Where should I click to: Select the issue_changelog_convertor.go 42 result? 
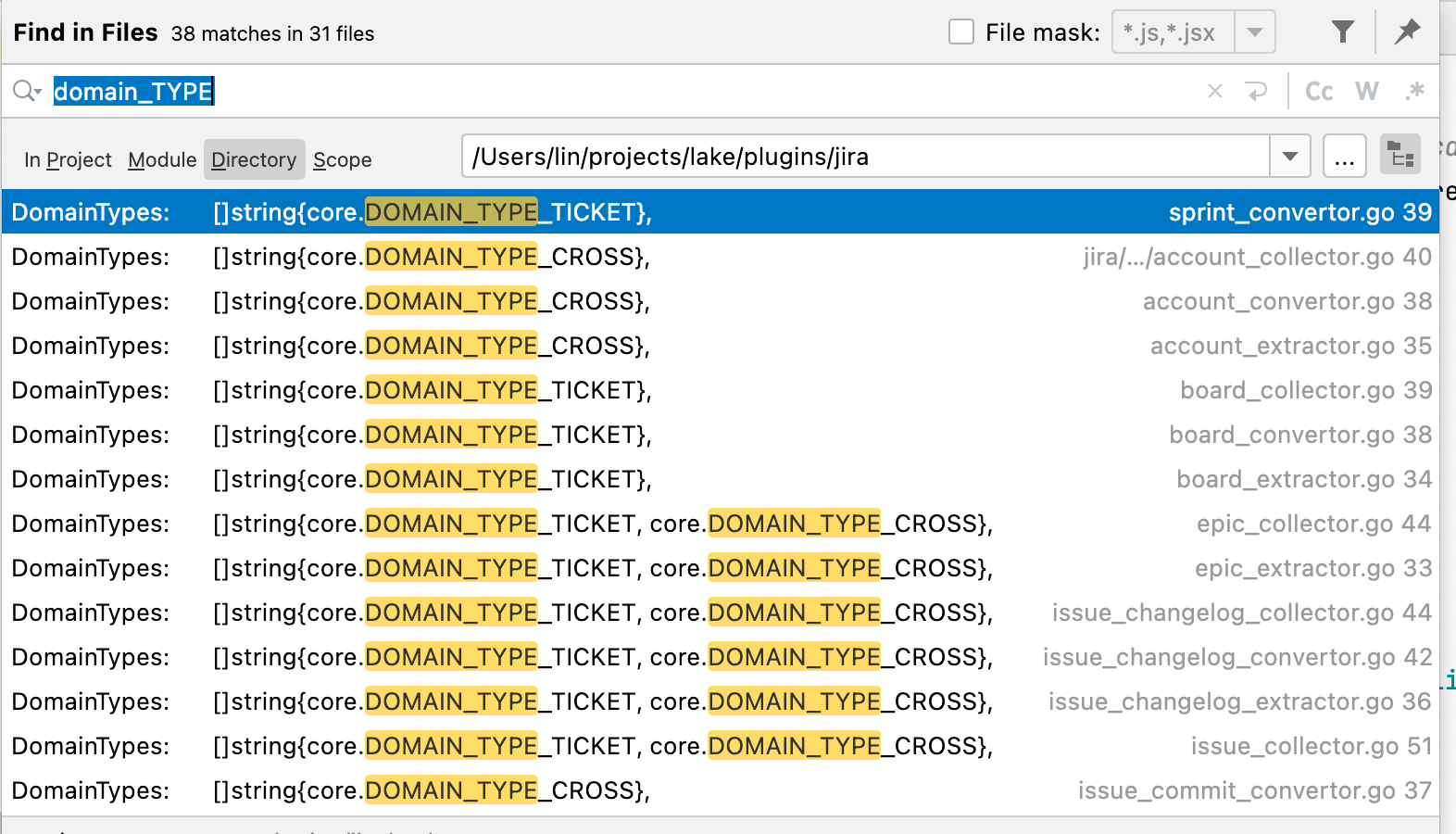721,657
